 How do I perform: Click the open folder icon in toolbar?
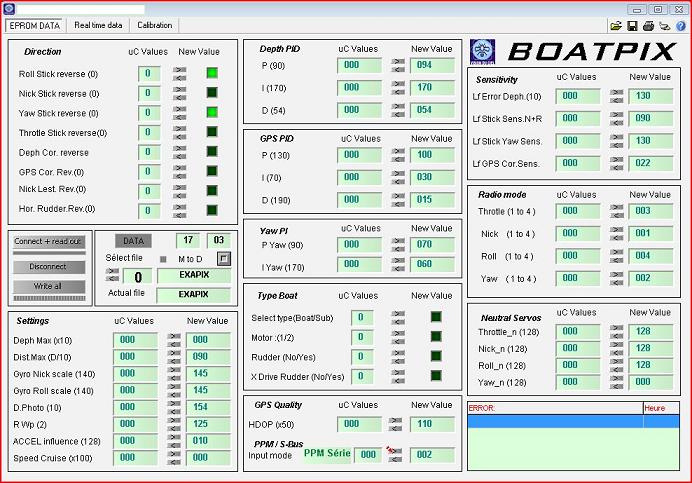(616, 25)
